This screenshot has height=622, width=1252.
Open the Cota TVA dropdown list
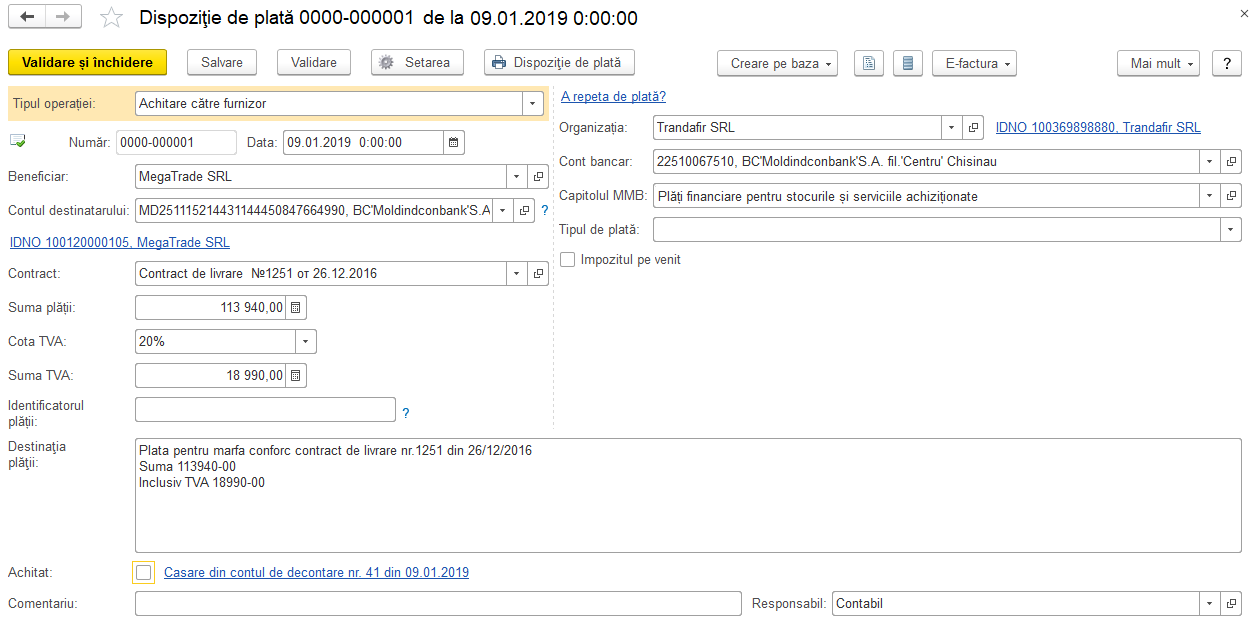(306, 342)
